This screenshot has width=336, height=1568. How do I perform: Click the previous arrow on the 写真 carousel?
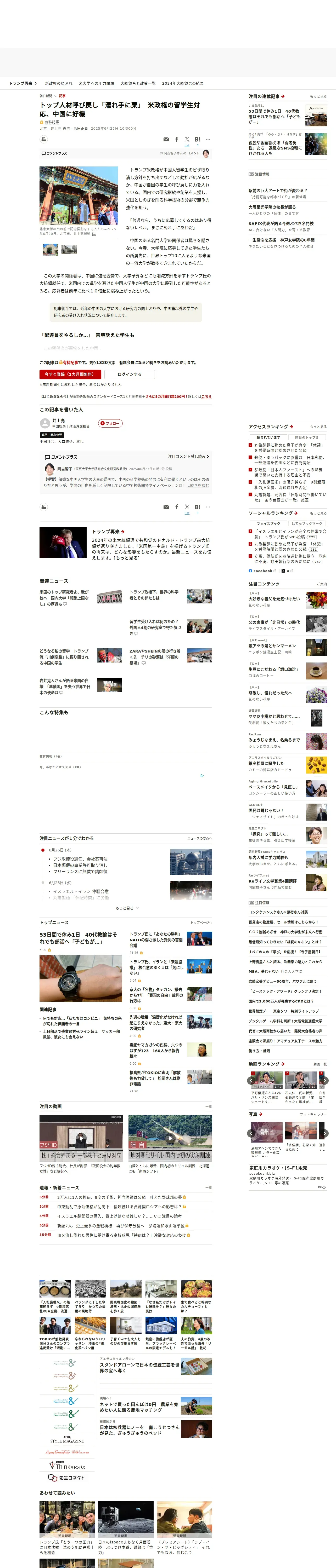[x=251, y=1133]
